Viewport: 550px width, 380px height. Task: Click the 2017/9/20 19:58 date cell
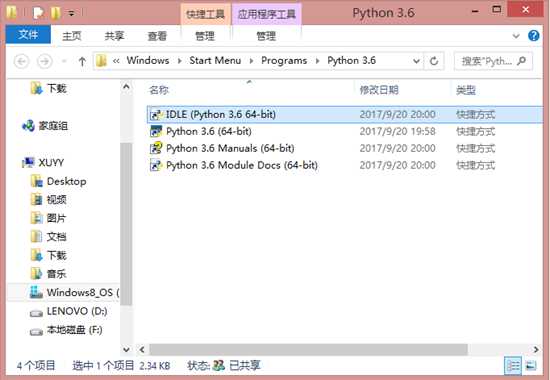tap(397, 132)
